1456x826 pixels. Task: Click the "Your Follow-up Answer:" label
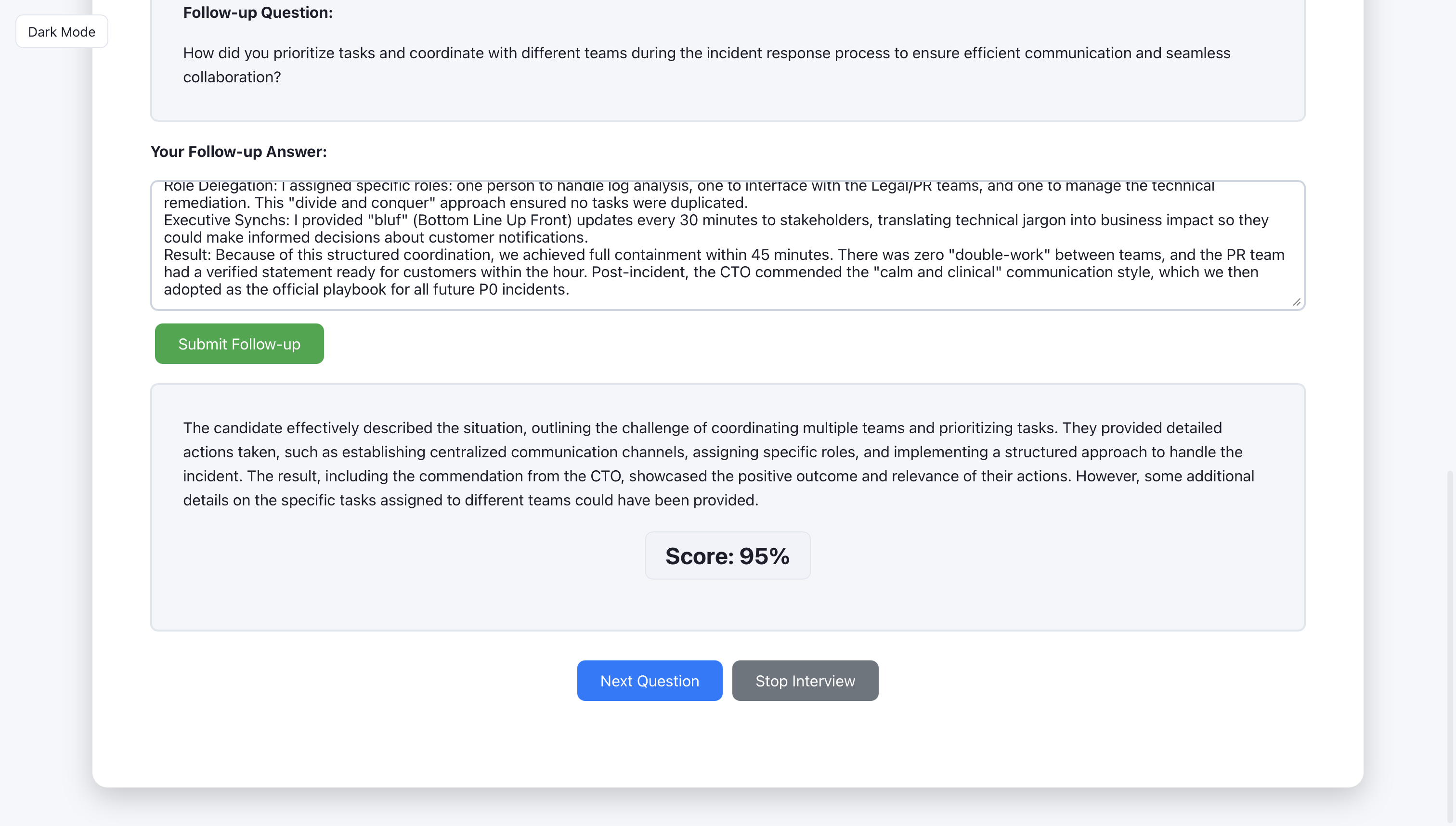coord(238,152)
